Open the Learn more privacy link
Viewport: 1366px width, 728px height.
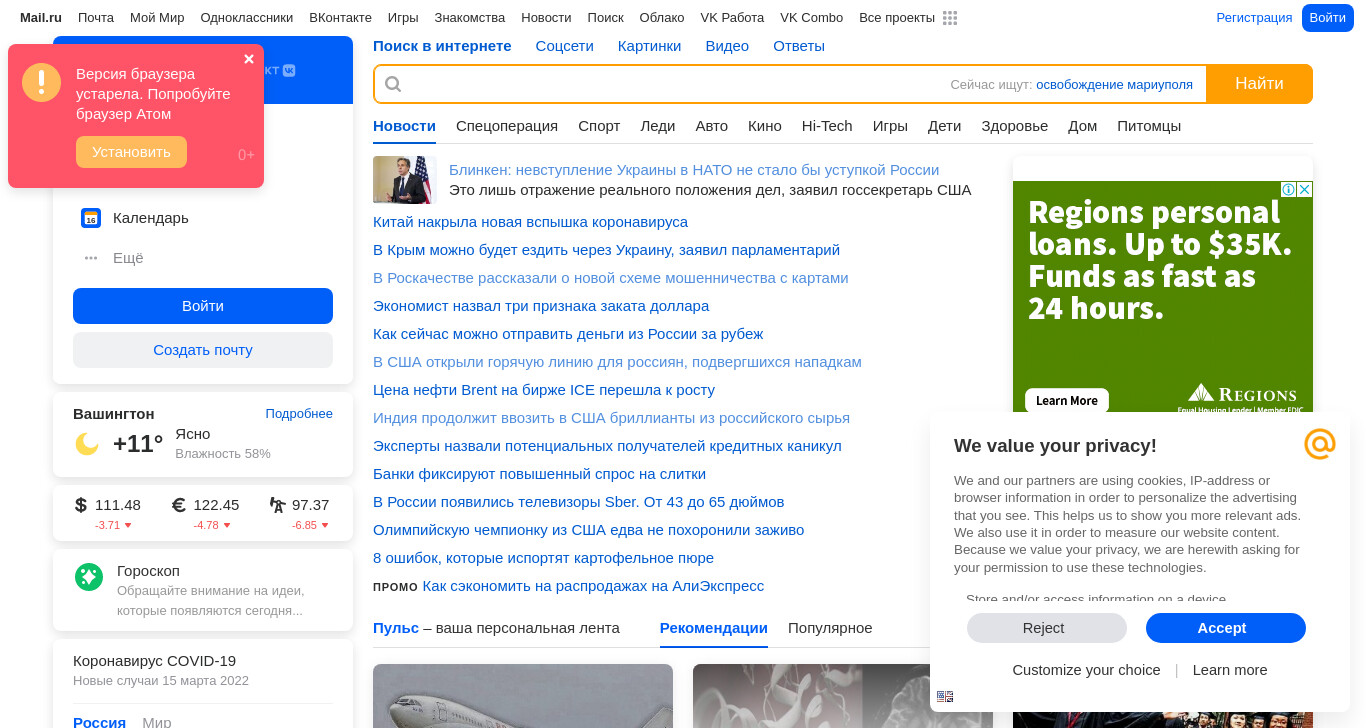[1230, 670]
